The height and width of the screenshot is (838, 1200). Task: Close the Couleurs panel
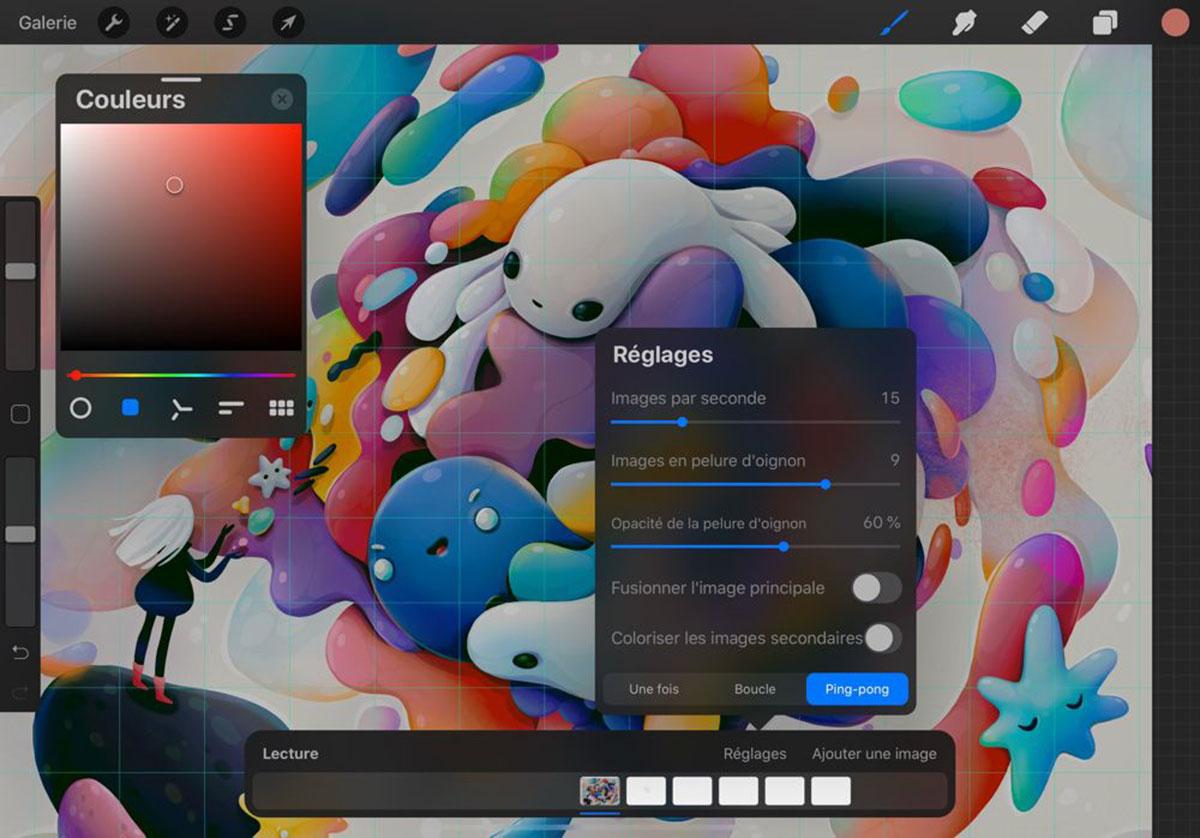pos(282,99)
